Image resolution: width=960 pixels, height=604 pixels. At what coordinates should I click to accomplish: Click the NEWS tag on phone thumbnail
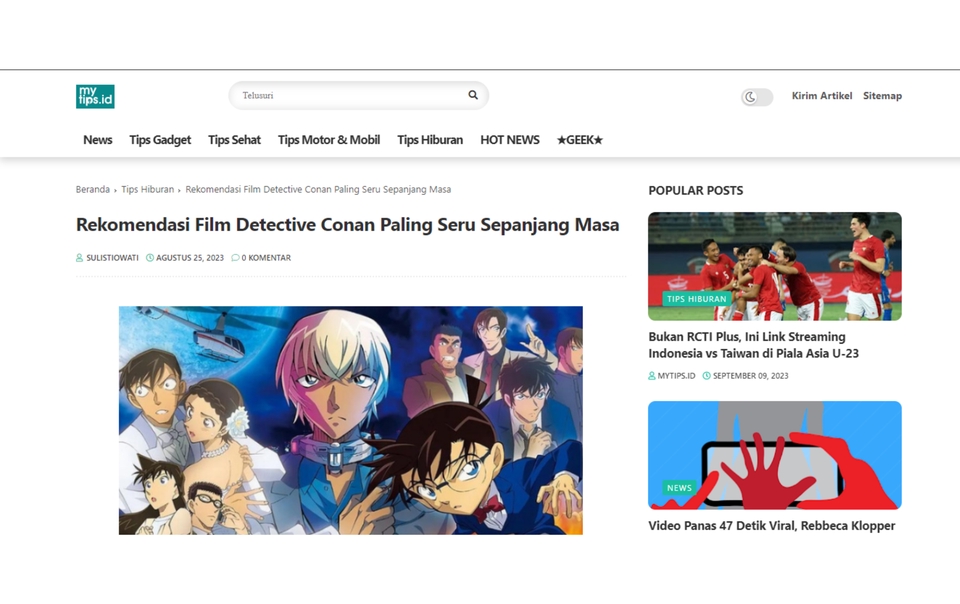[x=679, y=488]
